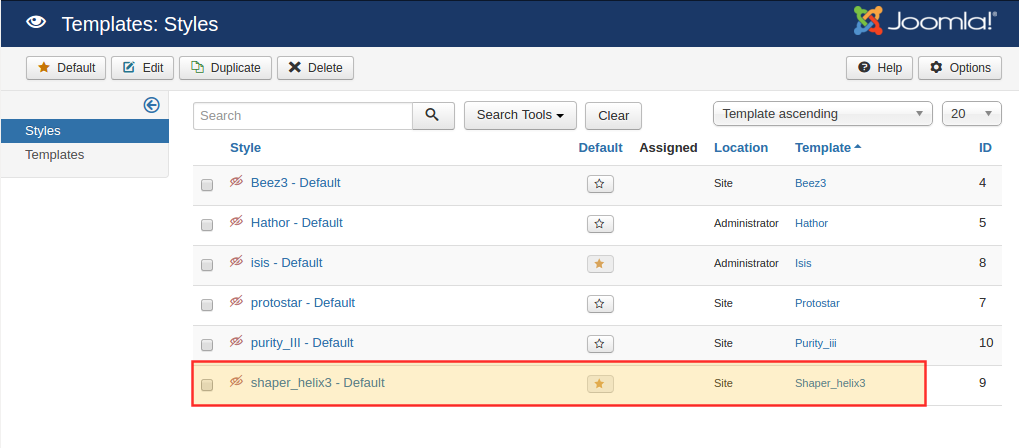The image size is (1019, 448).
Task: Open the protostar - Default style link
Action: (x=303, y=302)
